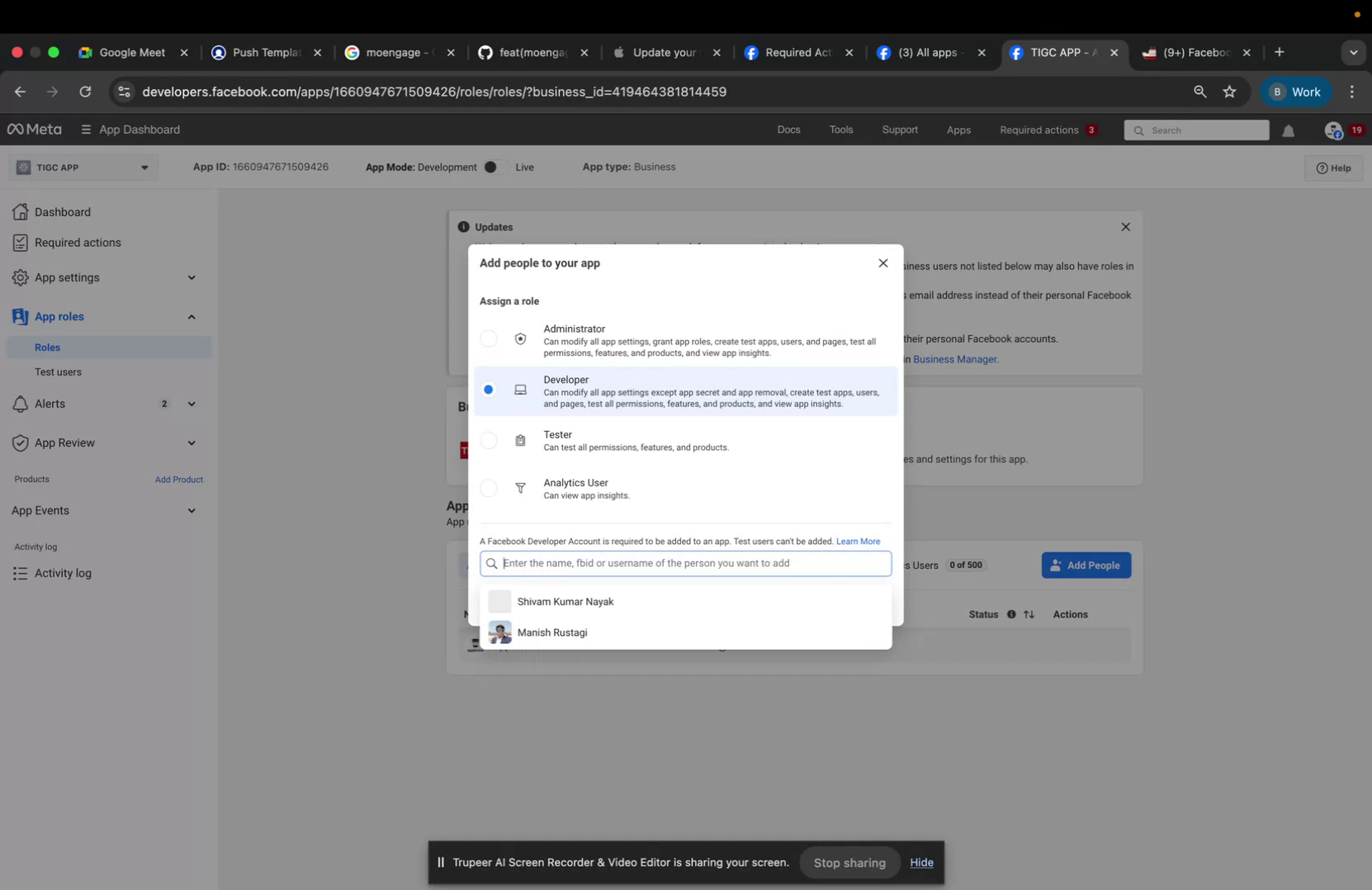
Task: Click the Alerts bell icon in sidebar
Action: pos(20,404)
